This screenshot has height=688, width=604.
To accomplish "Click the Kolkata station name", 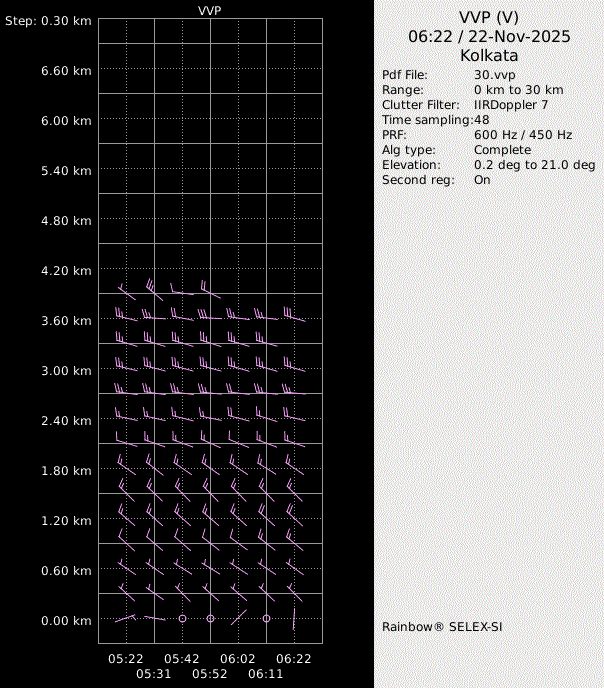I will tap(489, 55).
